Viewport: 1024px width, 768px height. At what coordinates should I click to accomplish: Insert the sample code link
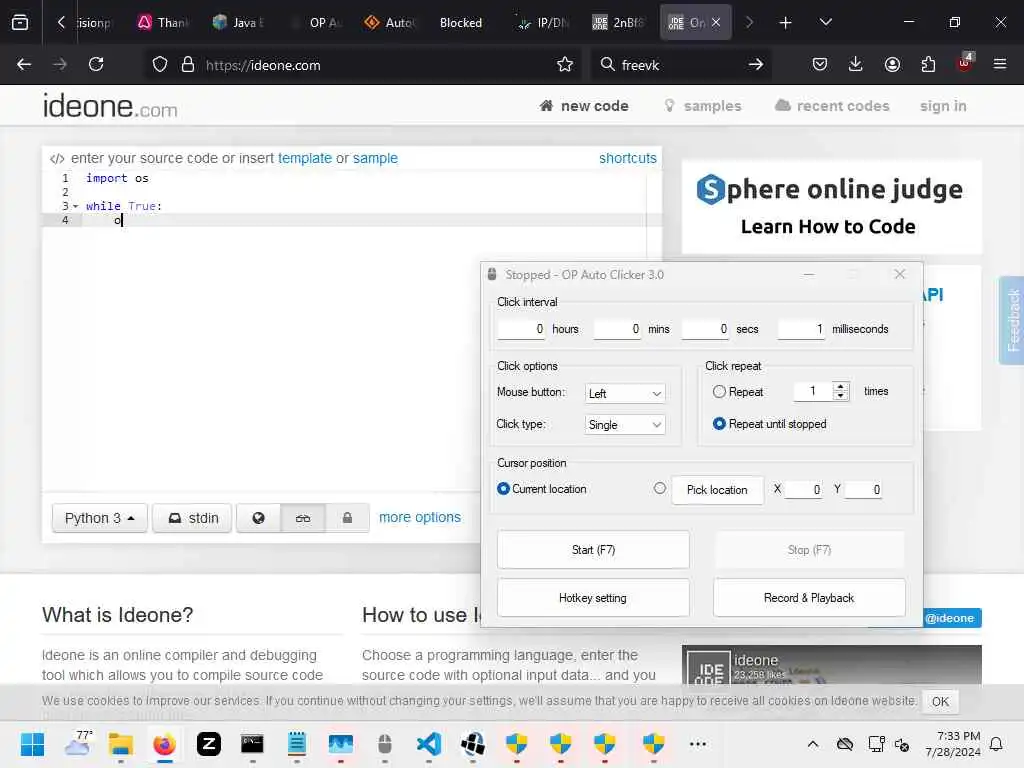(376, 158)
